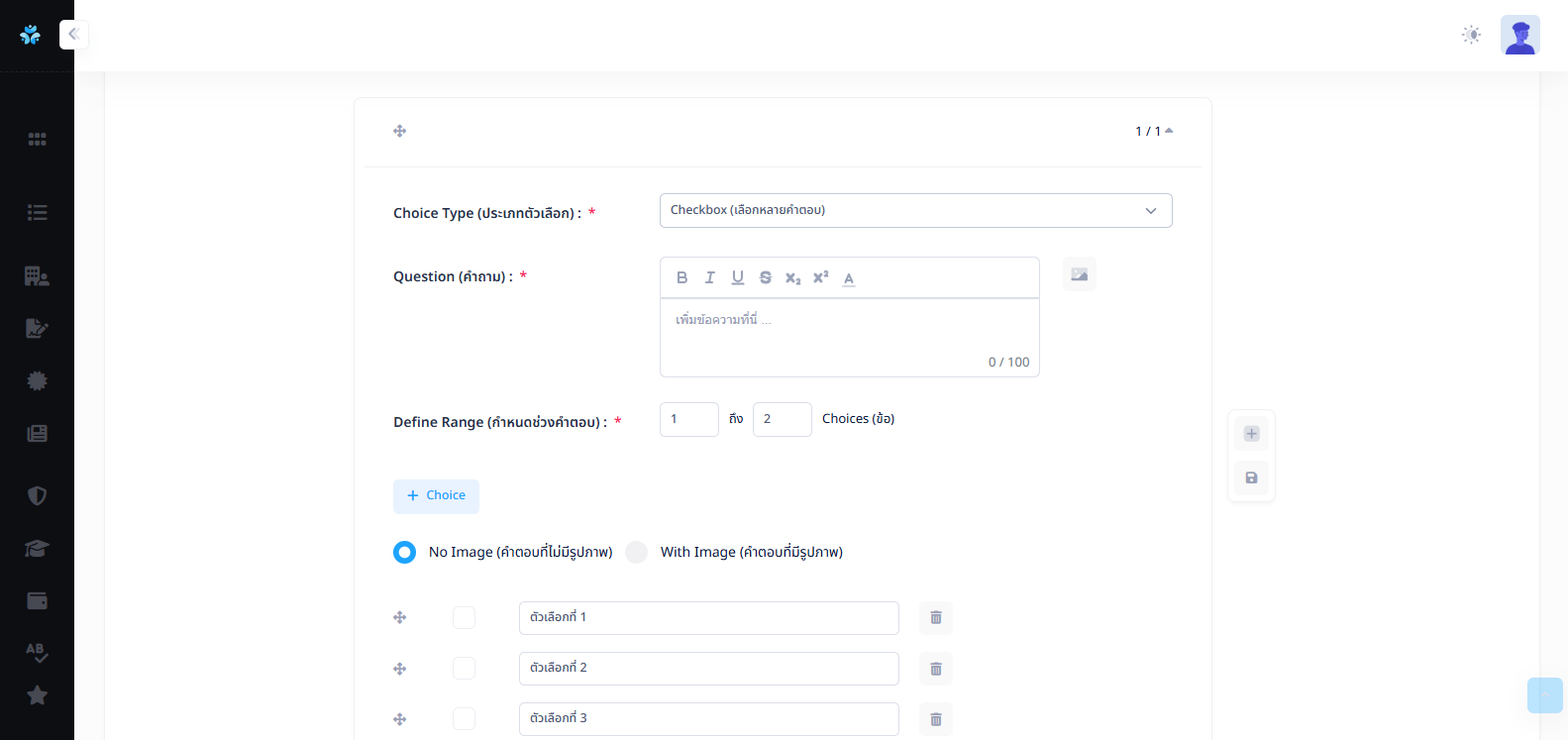Select the No Image radio option

(404, 552)
